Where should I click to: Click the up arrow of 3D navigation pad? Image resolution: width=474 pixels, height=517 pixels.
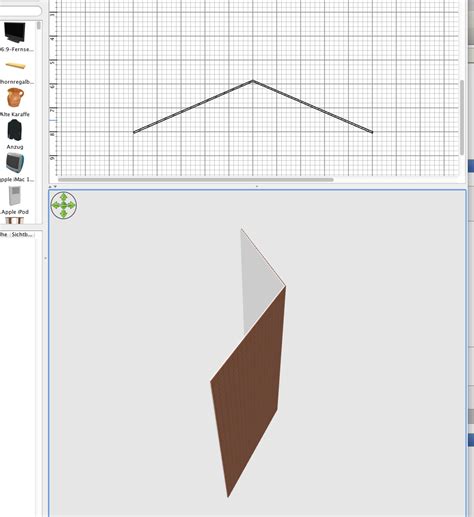pyautogui.click(x=64, y=197)
